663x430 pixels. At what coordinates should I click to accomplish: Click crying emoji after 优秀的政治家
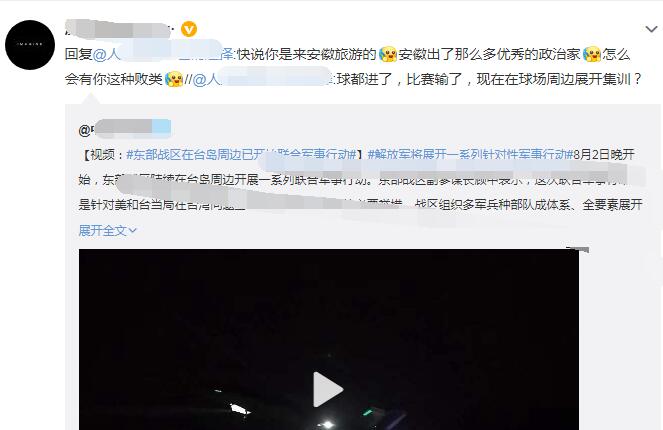[x=592, y=54]
